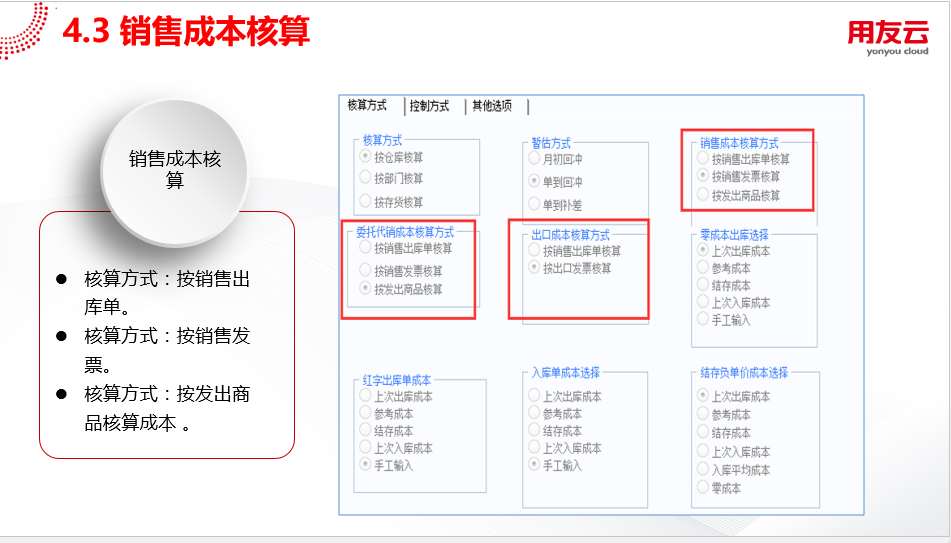Choose 单到补差 estimation option
The height and width of the screenshot is (543, 951).
tap(535, 204)
